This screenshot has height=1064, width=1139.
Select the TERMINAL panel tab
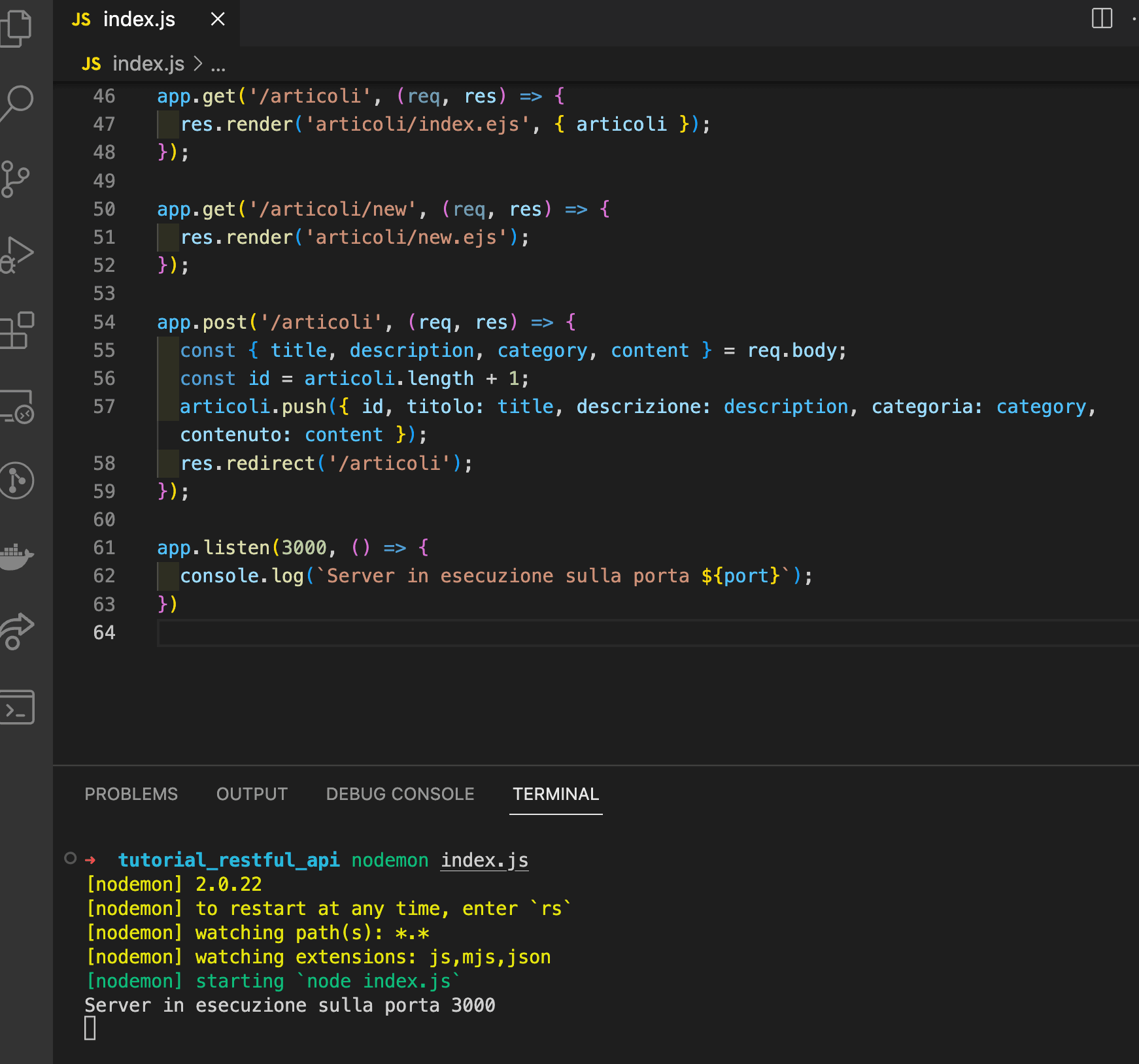(556, 794)
